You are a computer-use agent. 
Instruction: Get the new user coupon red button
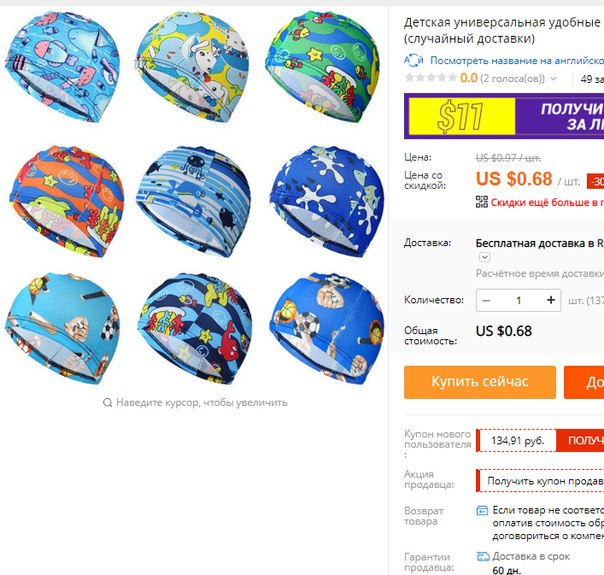click(580, 440)
